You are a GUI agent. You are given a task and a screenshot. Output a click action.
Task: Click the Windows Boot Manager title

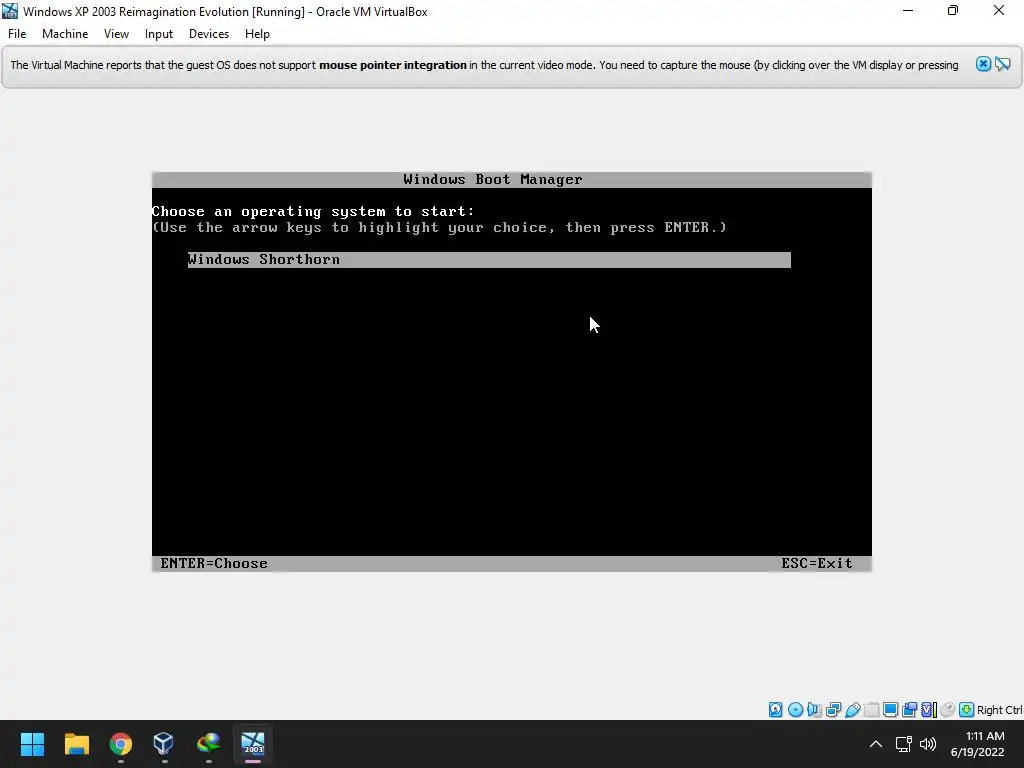pyautogui.click(x=492, y=180)
